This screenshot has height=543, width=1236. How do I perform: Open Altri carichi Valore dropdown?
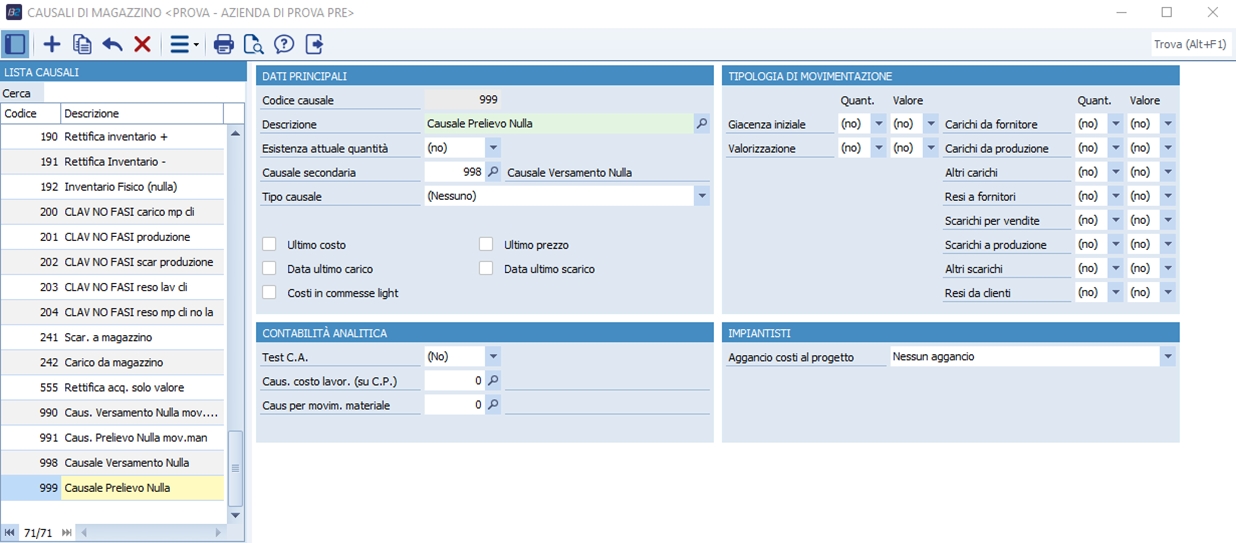pyautogui.click(x=1168, y=172)
